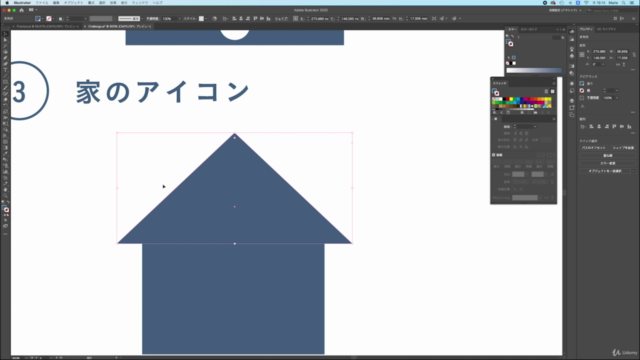
Task: Open the stroke weight dropdown in control bar
Action: point(85,18)
